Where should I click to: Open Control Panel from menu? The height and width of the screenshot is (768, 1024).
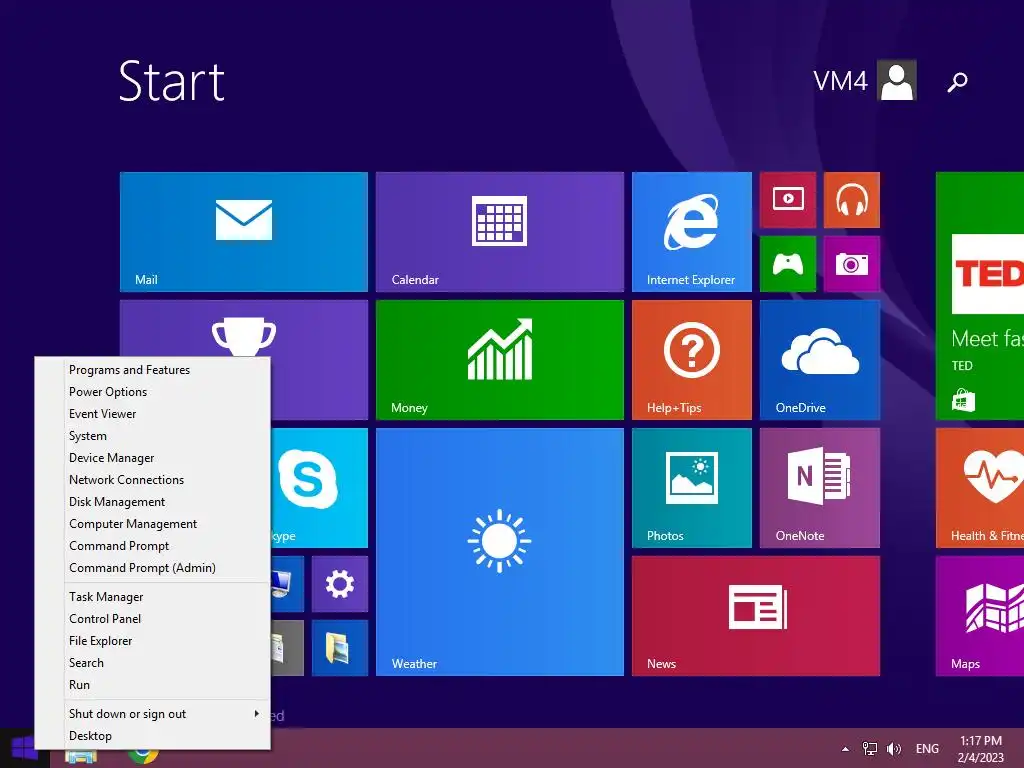153,618
